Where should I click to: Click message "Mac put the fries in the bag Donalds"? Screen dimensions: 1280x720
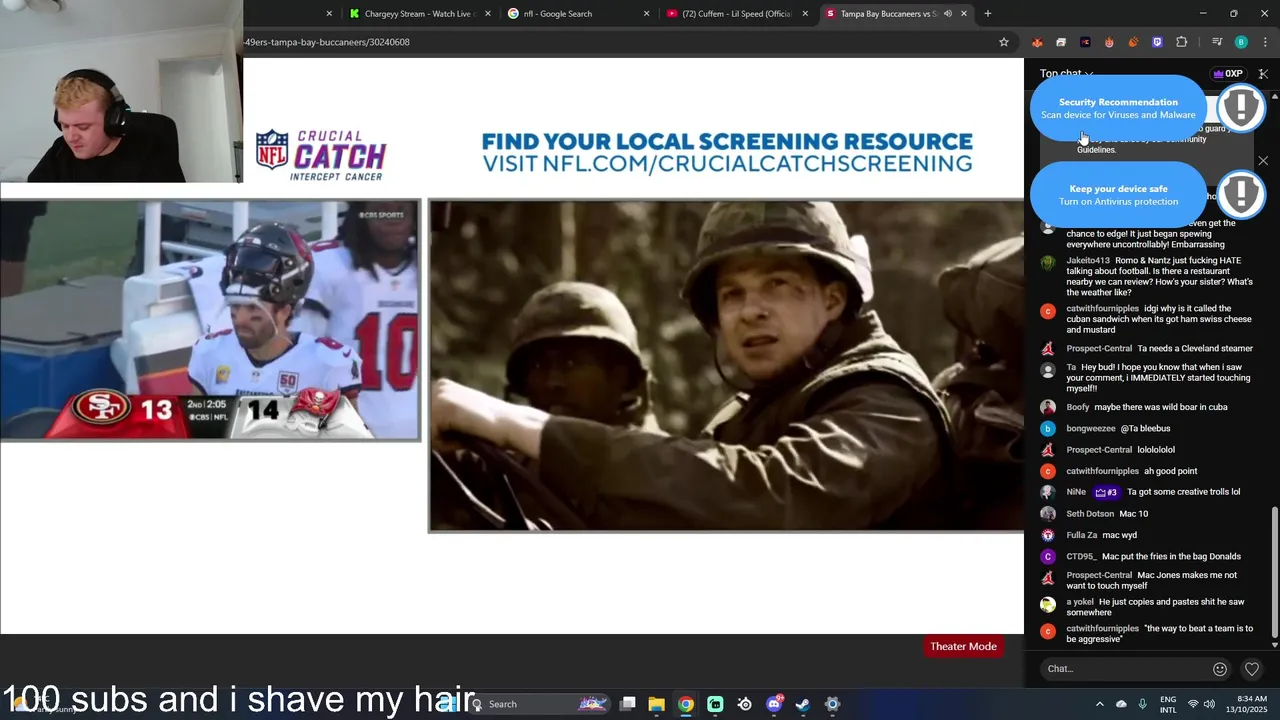click(1171, 557)
